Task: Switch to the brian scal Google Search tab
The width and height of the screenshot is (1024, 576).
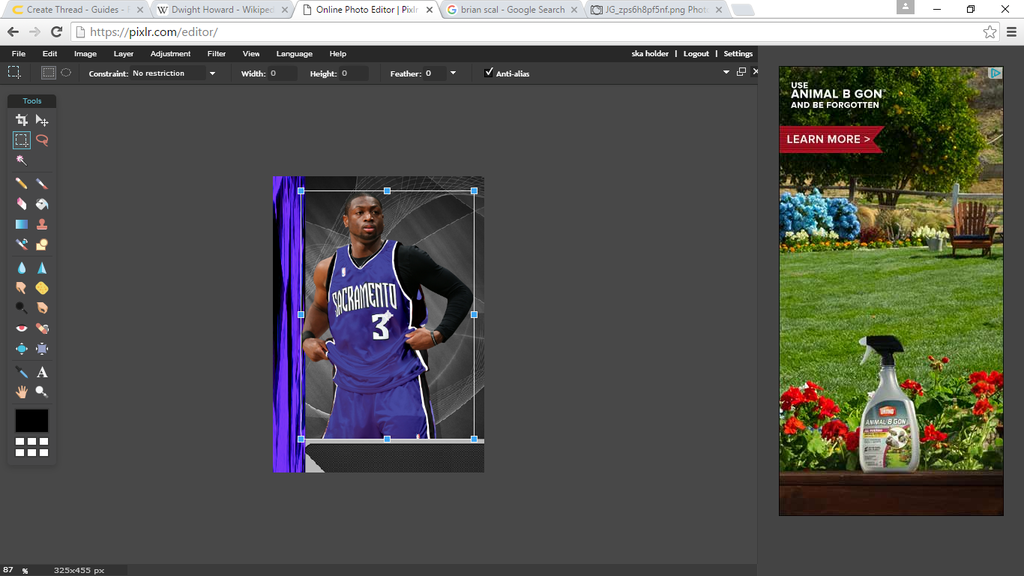Action: pyautogui.click(x=513, y=10)
